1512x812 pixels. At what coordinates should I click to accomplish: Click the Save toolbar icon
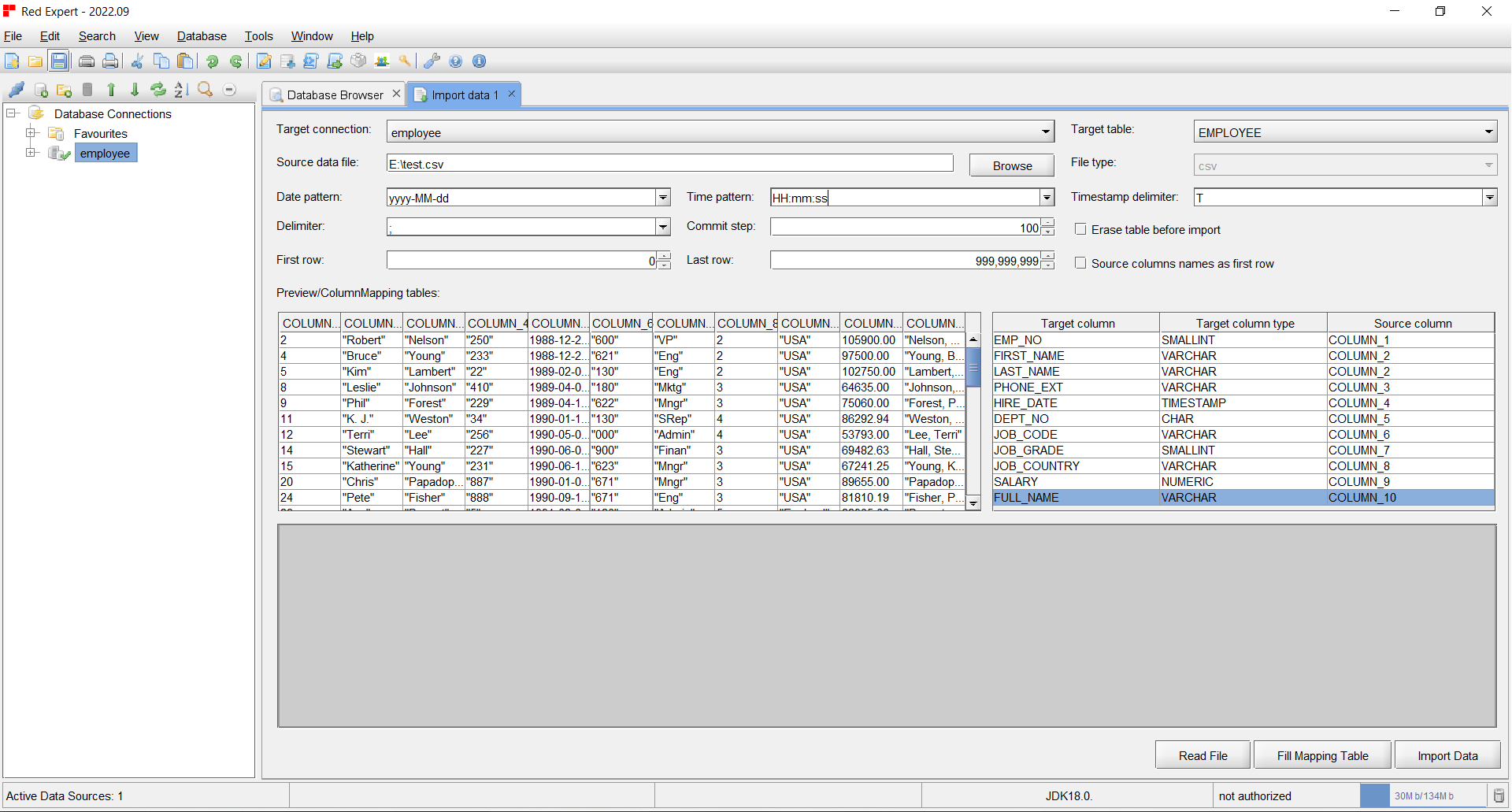click(x=59, y=61)
